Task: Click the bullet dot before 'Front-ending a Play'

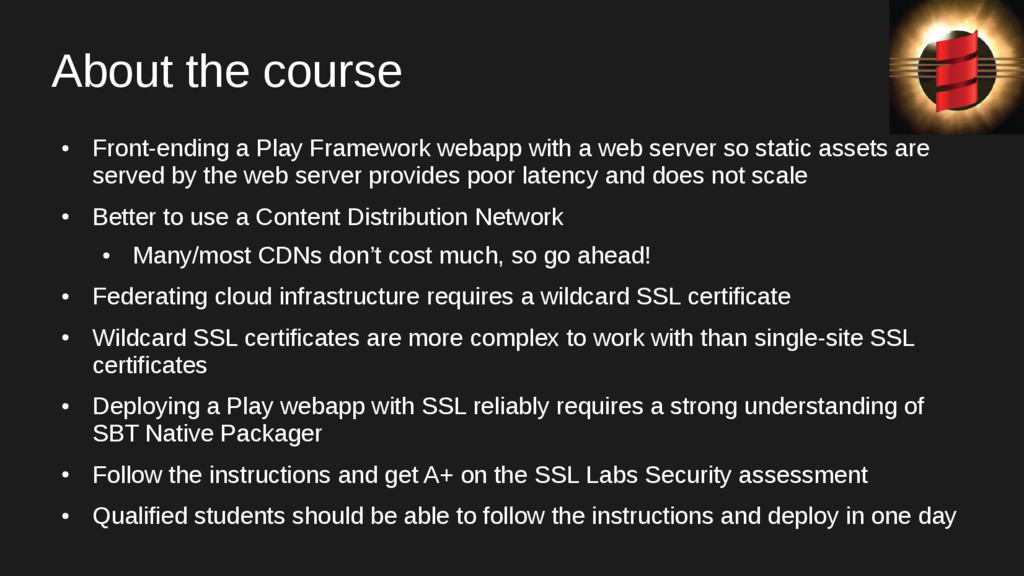Action: [x=65, y=150]
